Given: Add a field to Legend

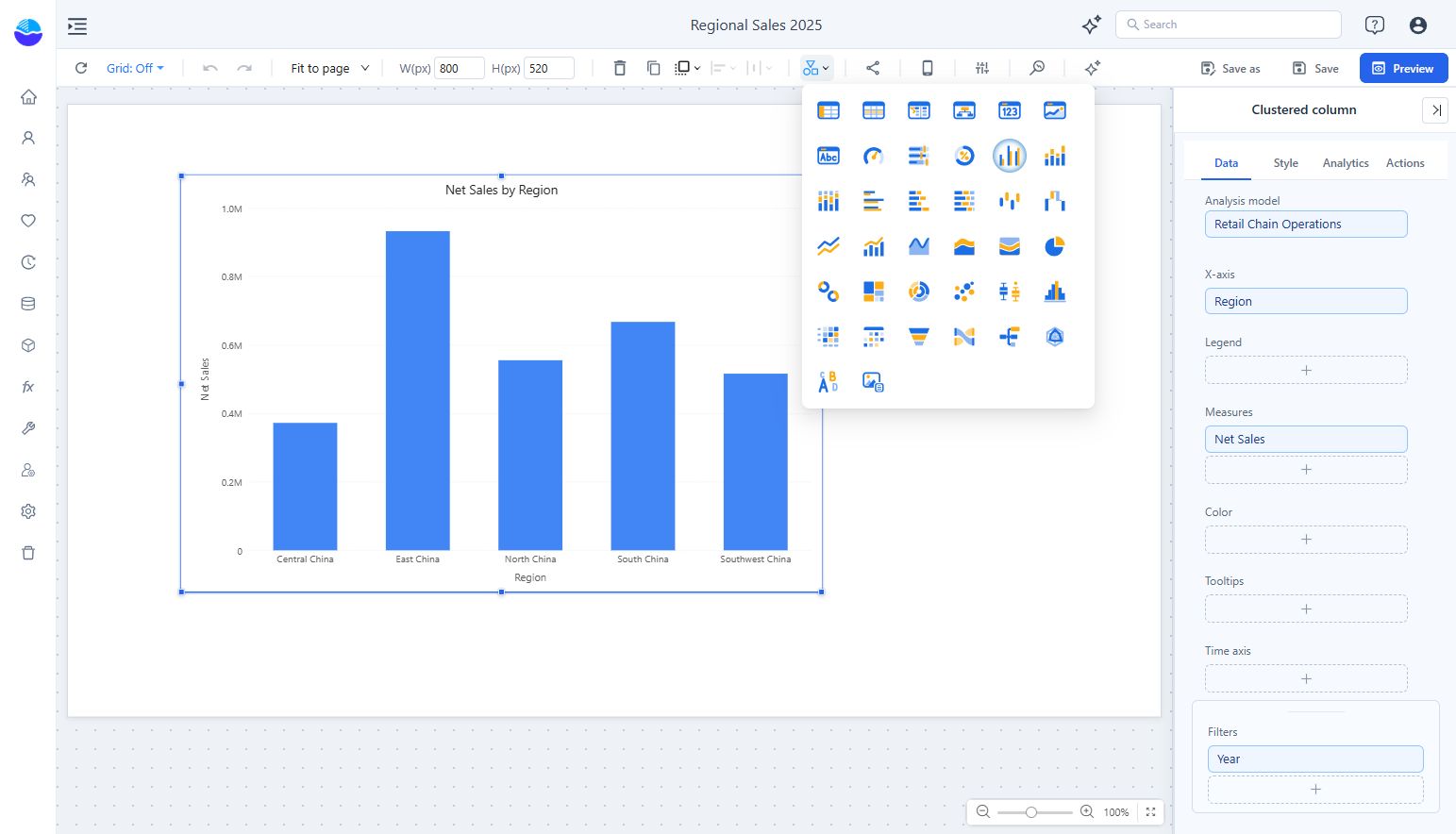Looking at the screenshot, I should [x=1306, y=370].
